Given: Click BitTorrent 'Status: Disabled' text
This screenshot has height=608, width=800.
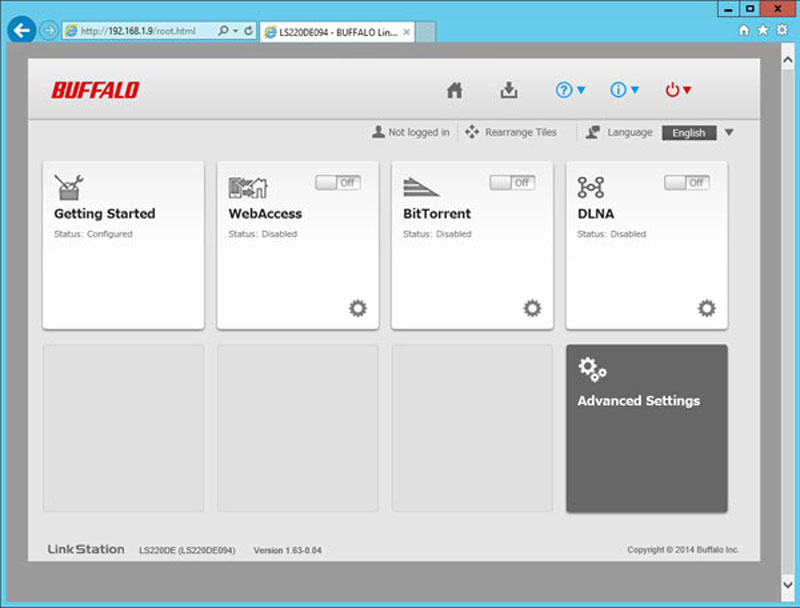Looking at the screenshot, I should click(x=437, y=234).
